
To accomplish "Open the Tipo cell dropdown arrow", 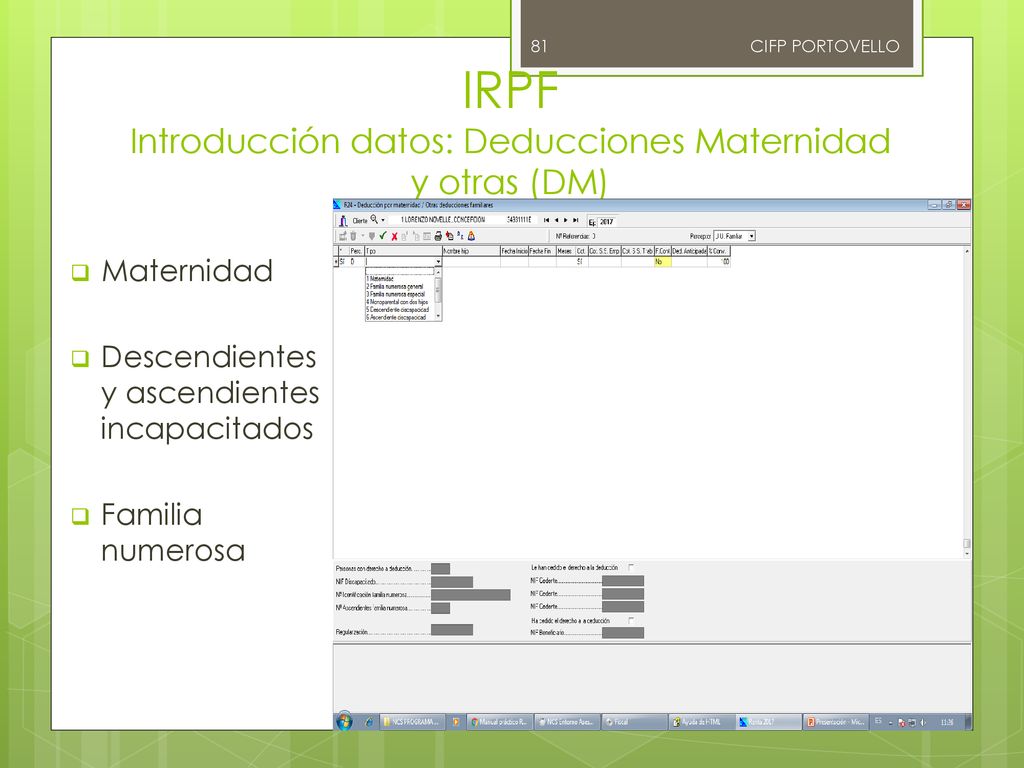I will [x=438, y=262].
